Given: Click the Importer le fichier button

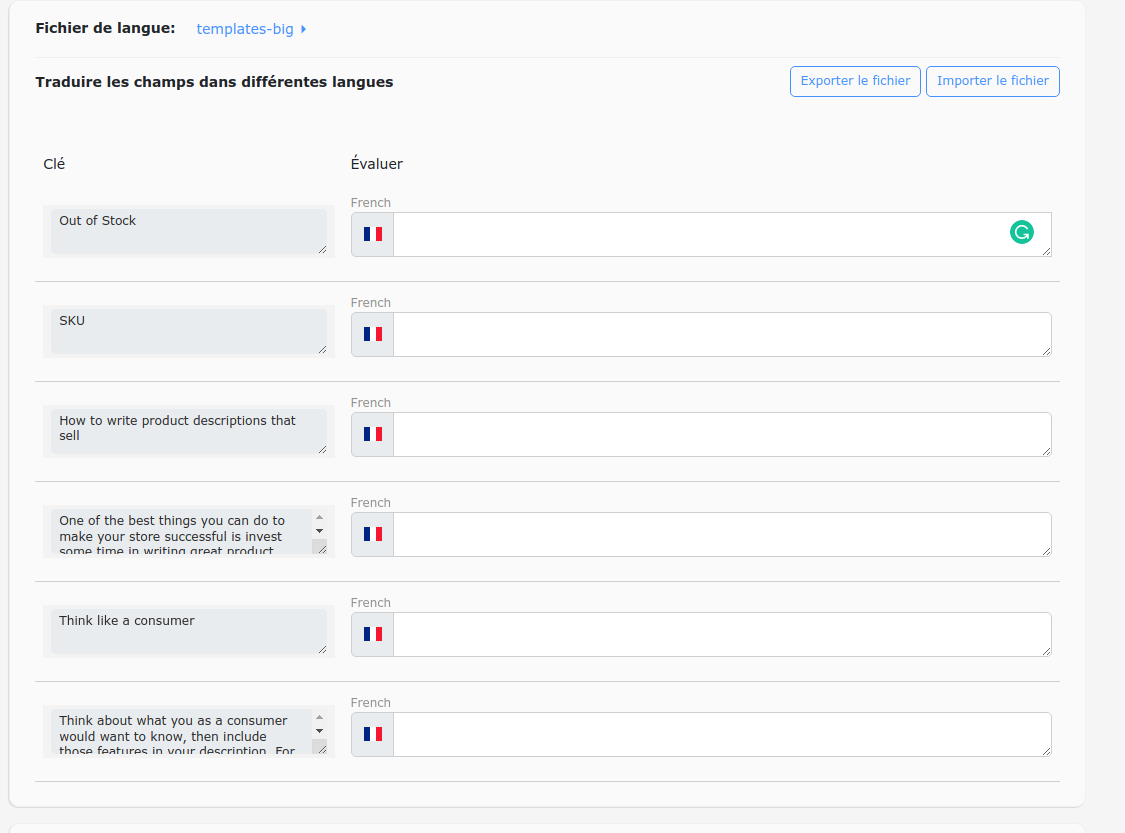Looking at the screenshot, I should tap(992, 81).
